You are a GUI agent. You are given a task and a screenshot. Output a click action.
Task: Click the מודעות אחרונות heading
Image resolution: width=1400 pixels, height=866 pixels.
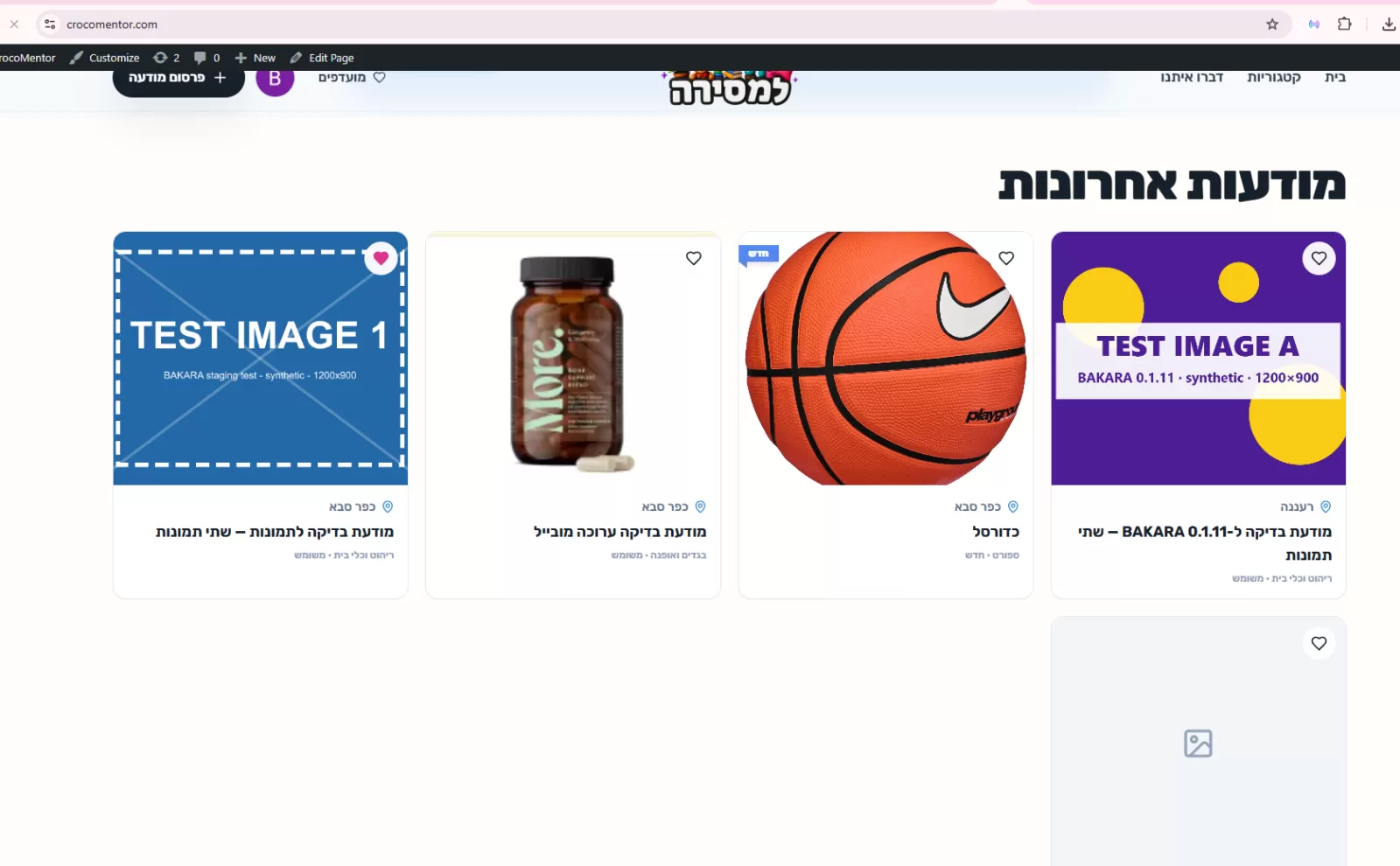[1172, 184]
